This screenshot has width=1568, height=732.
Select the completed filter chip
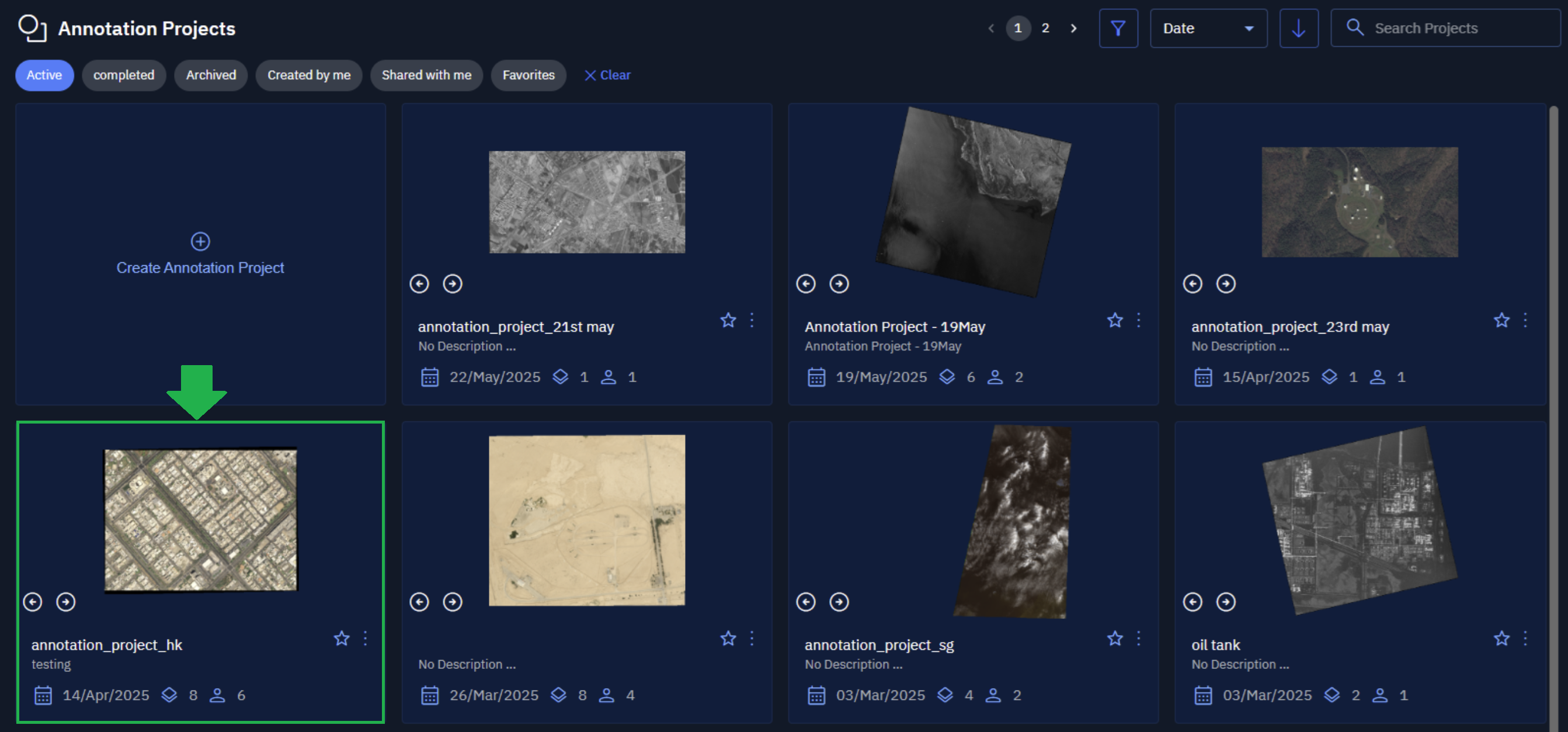pyautogui.click(x=124, y=75)
